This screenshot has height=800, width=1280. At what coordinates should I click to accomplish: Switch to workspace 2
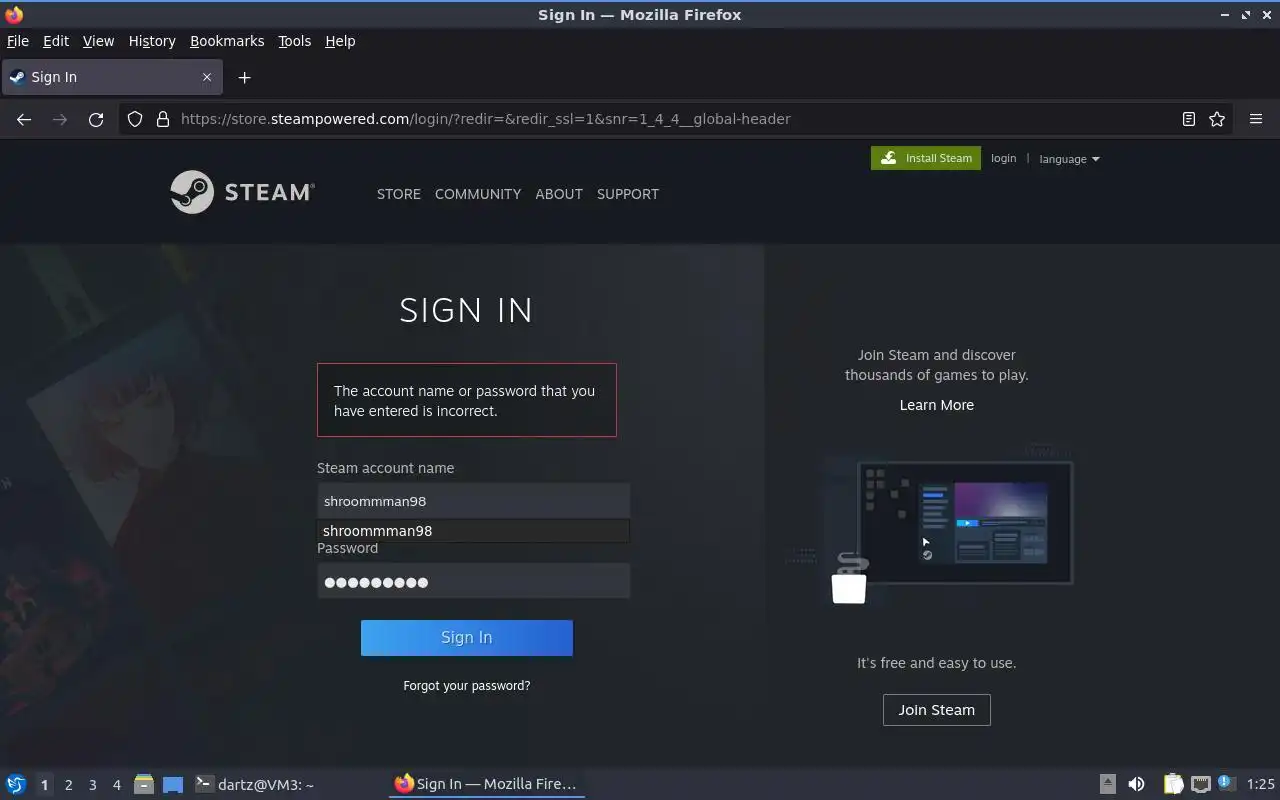coord(68,785)
